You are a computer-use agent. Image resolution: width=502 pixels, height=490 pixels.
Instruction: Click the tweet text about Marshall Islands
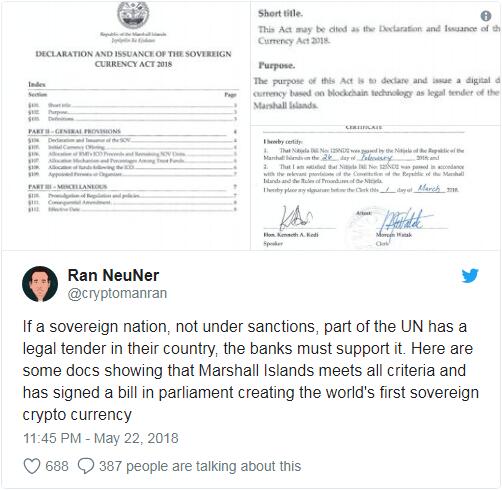pyautogui.click(x=251, y=370)
